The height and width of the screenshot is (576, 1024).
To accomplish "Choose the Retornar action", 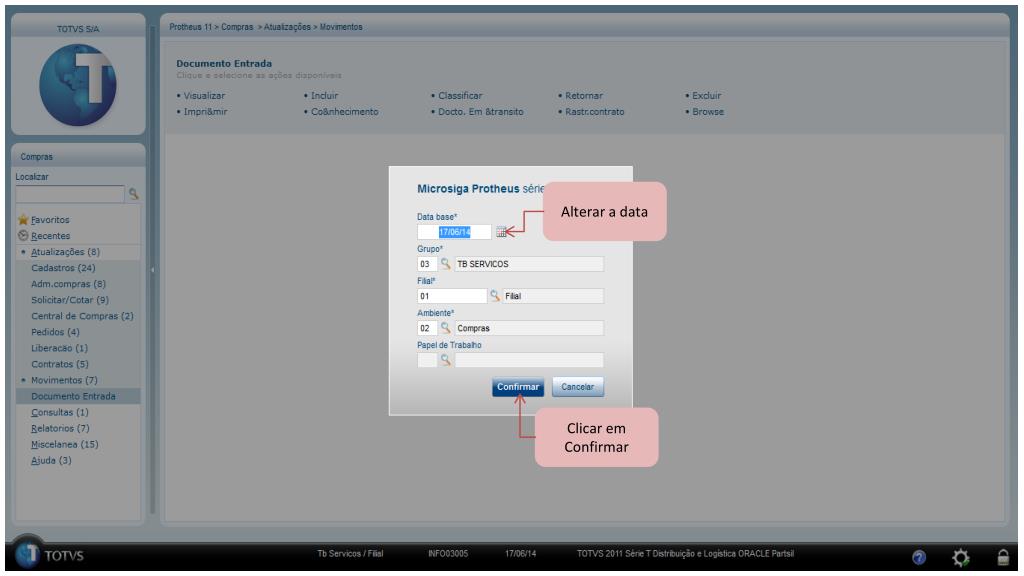I will pos(584,95).
